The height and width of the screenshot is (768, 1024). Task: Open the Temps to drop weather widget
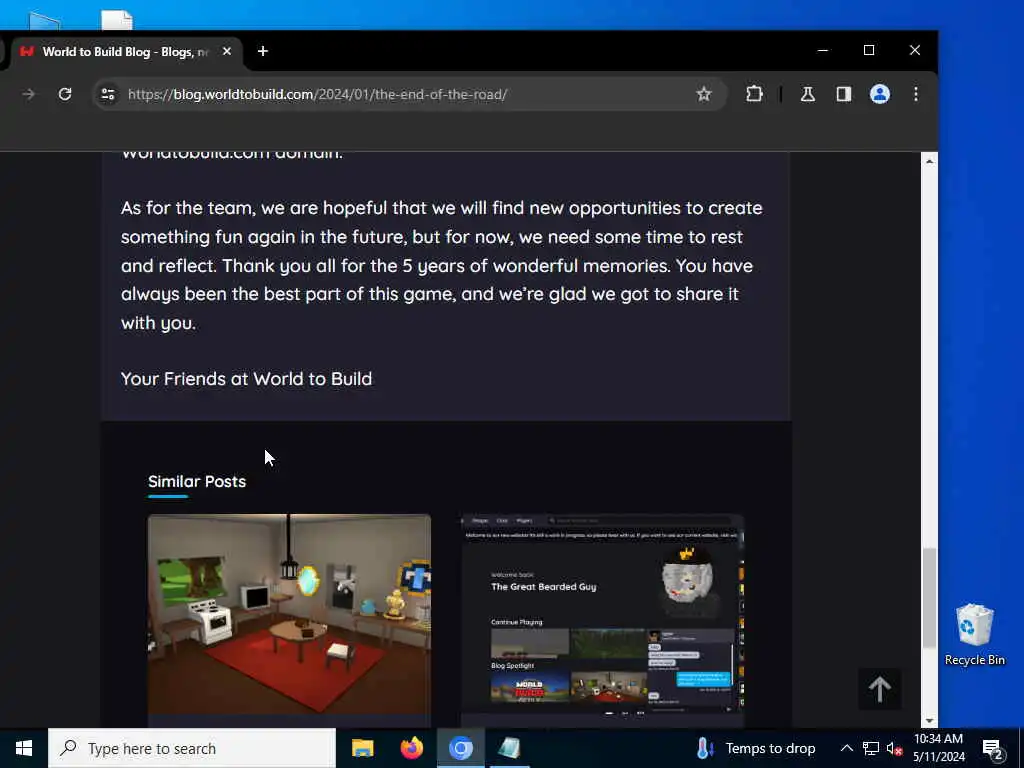[756, 748]
